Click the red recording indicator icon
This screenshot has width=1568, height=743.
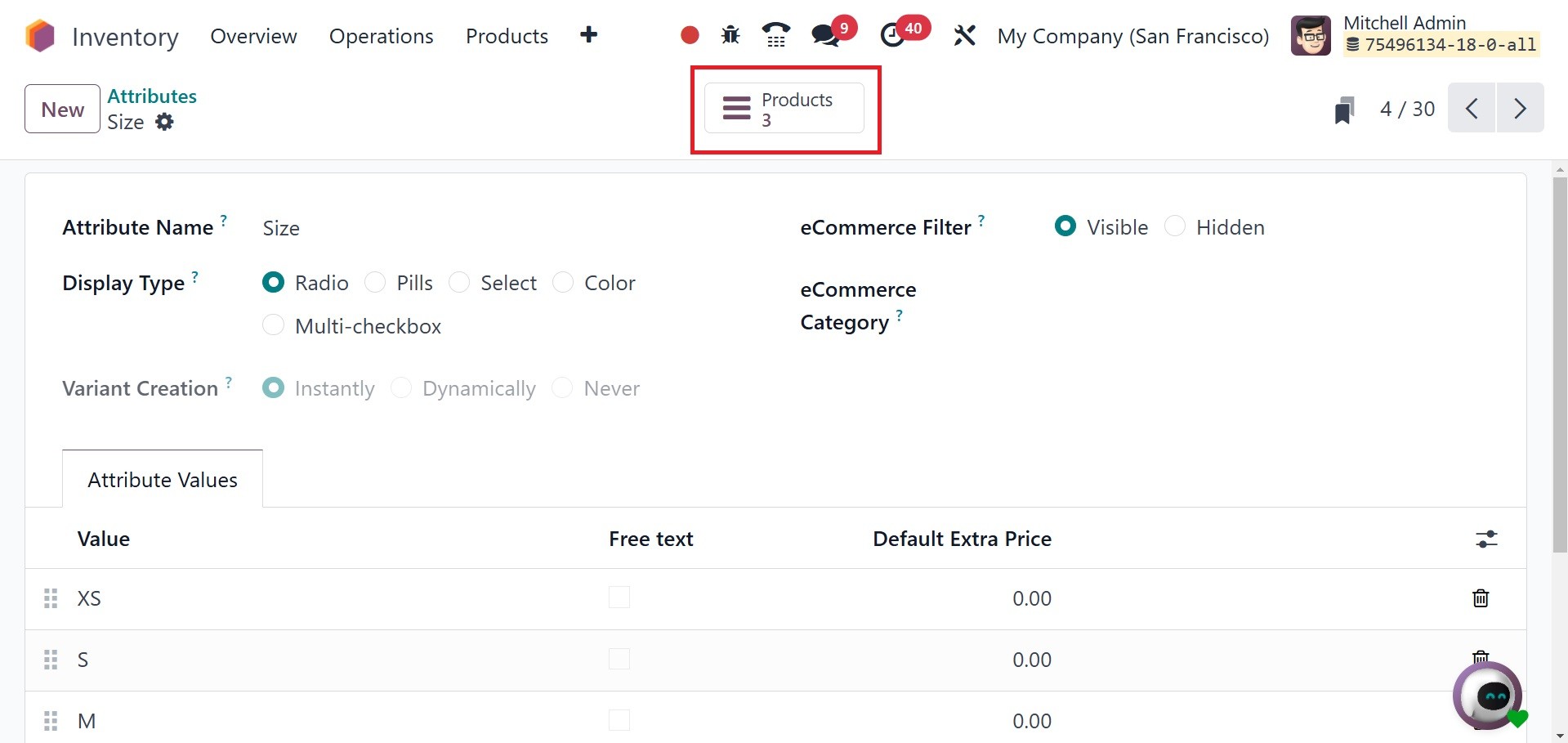click(x=690, y=35)
